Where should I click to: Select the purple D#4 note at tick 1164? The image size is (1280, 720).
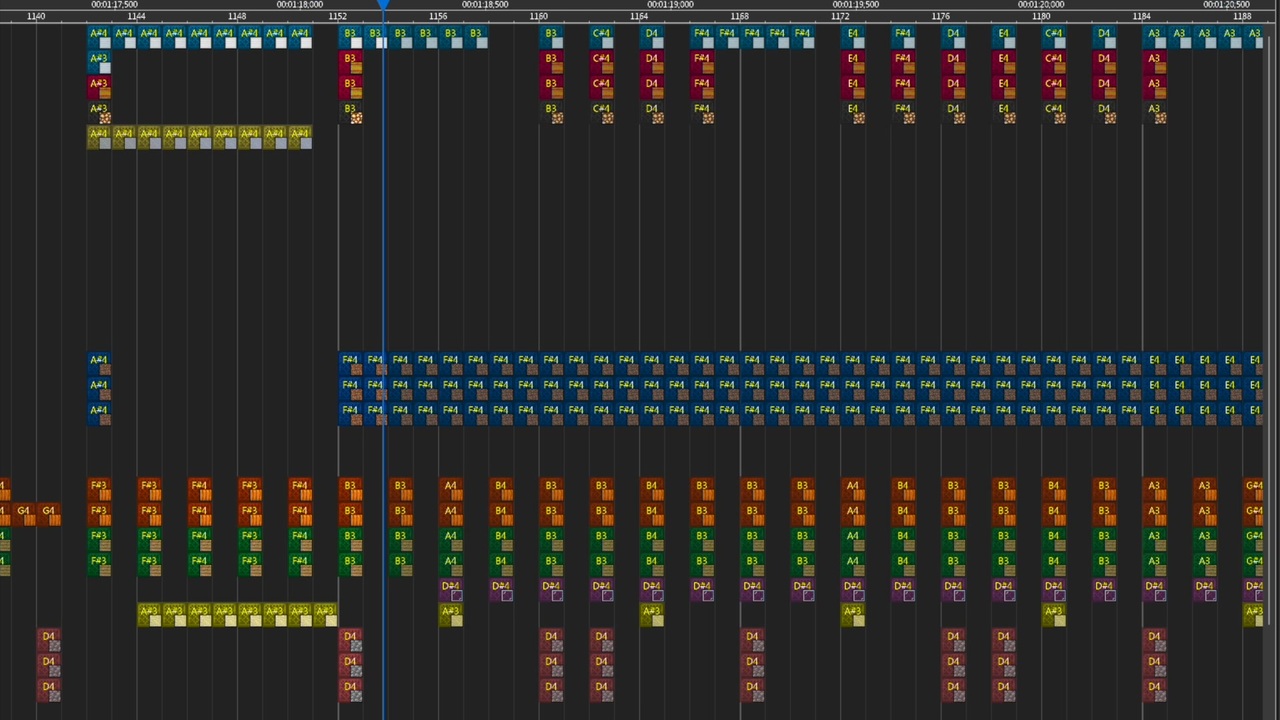point(652,590)
